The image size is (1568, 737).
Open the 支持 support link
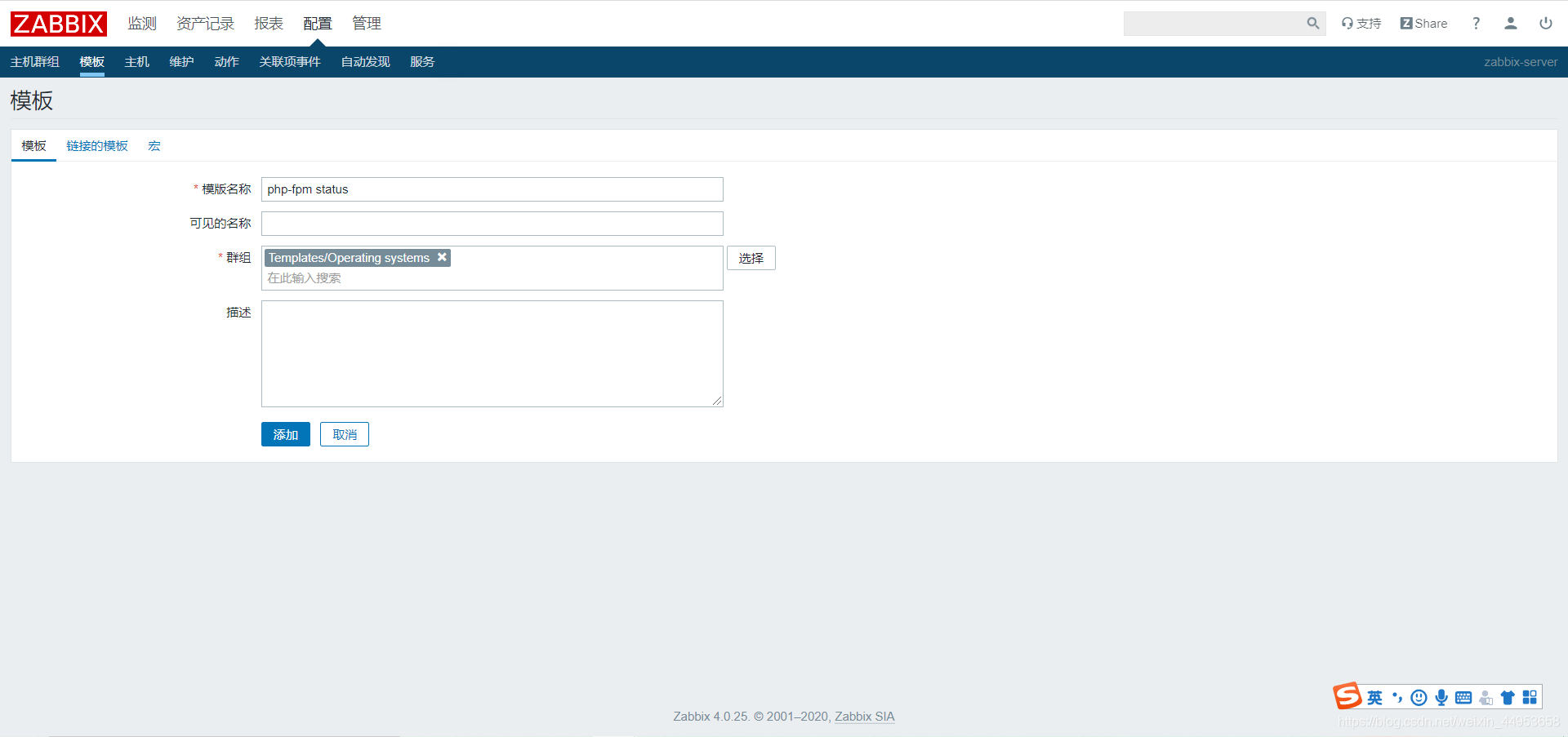1361,24
